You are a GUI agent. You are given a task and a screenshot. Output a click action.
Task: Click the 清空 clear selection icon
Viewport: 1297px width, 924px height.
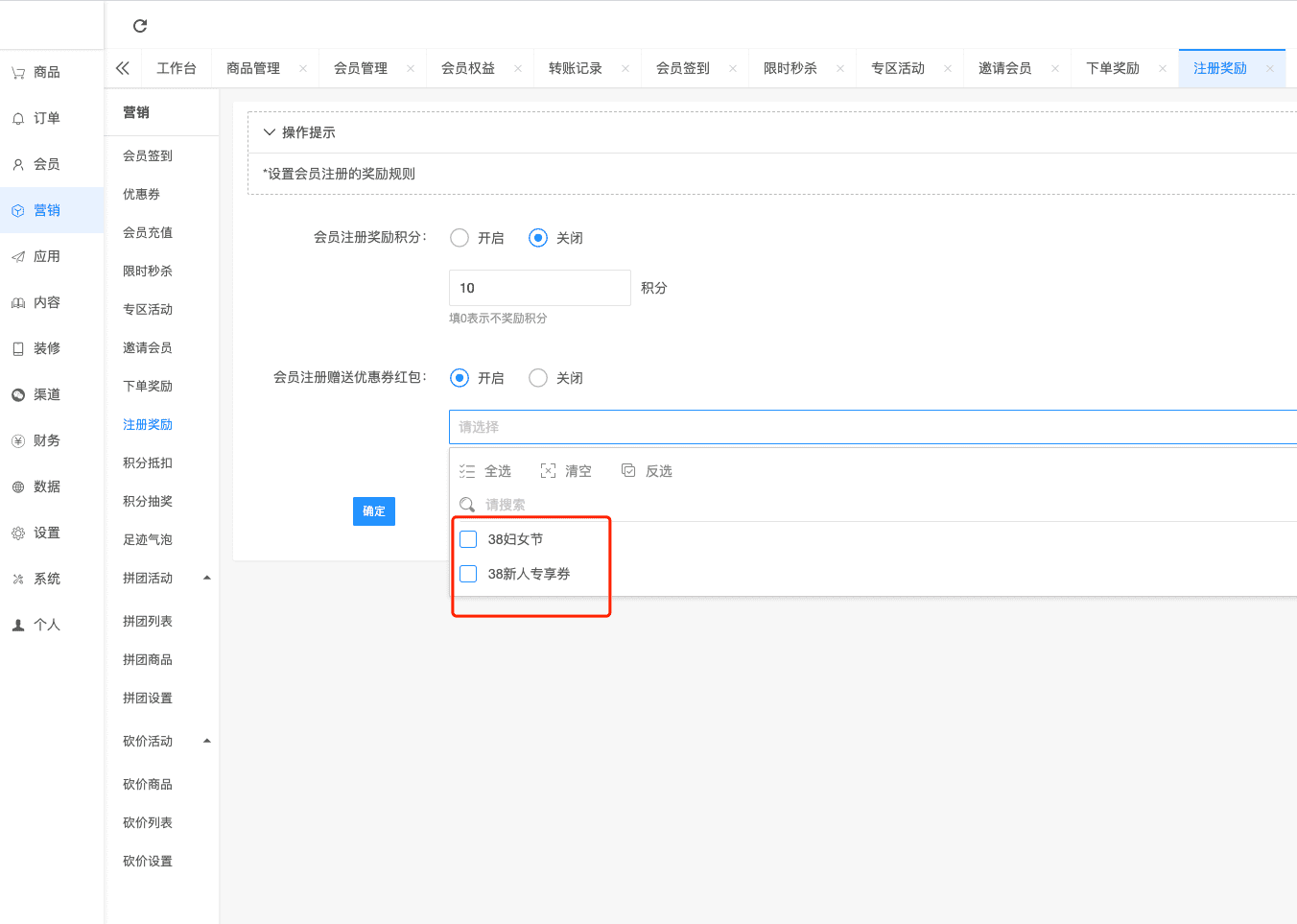pos(548,471)
